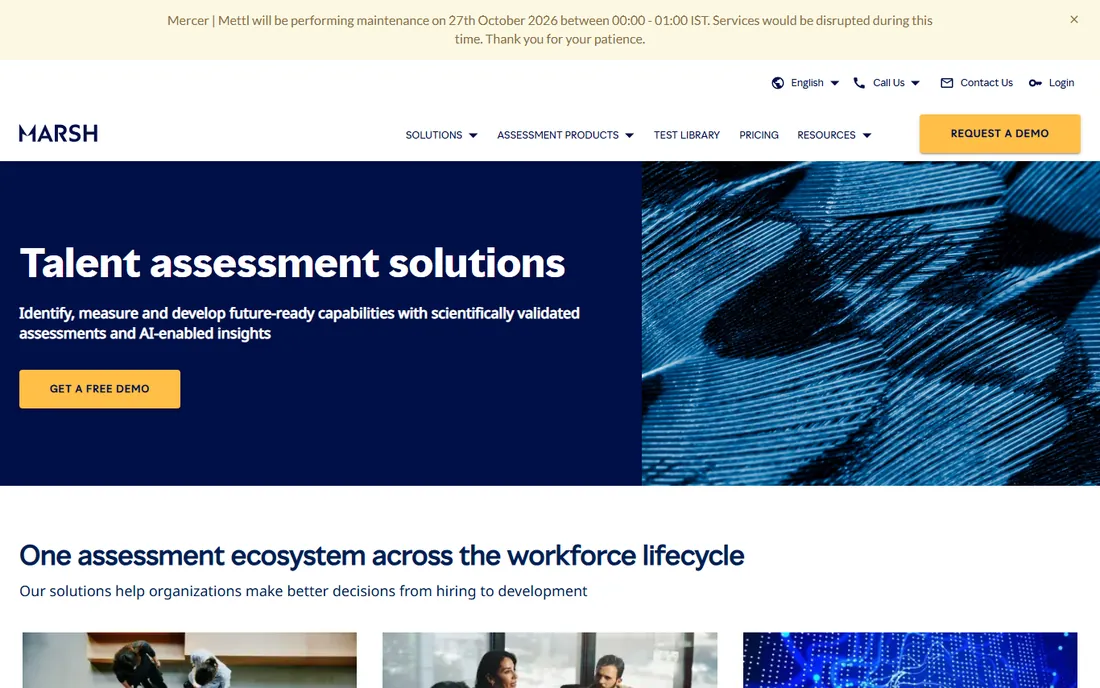Click the maintenance notice text
Screen dimensions: 1100x688
[549, 29]
